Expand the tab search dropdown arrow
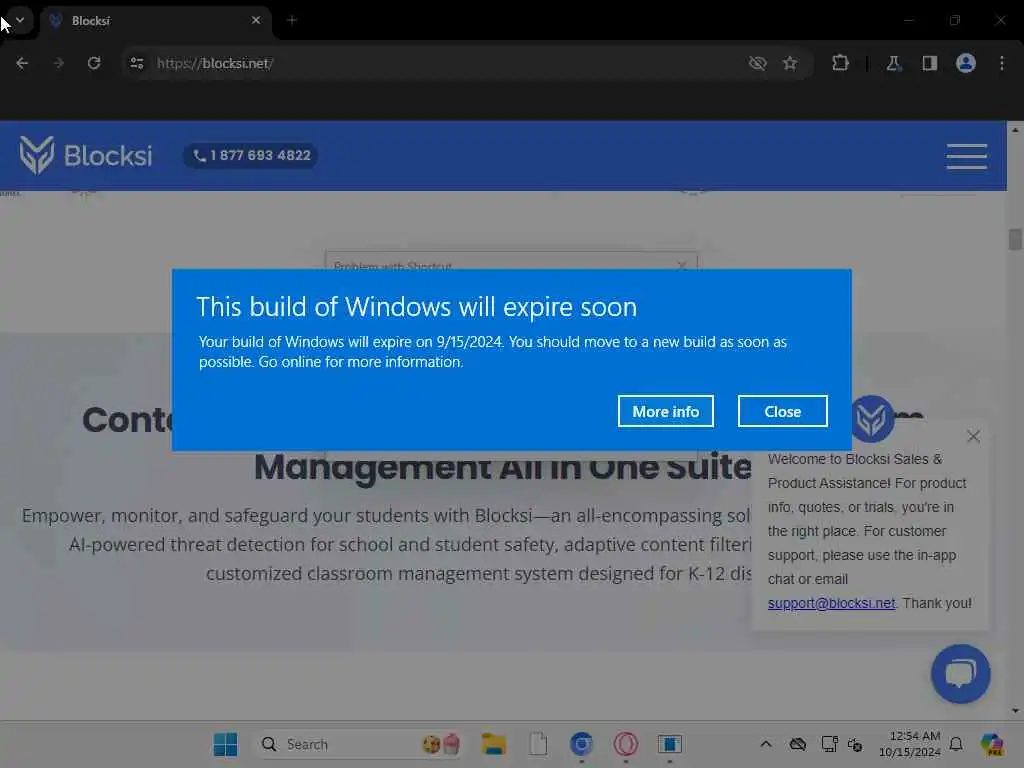Viewport: 1024px width, 768px height. coord(20,20)
